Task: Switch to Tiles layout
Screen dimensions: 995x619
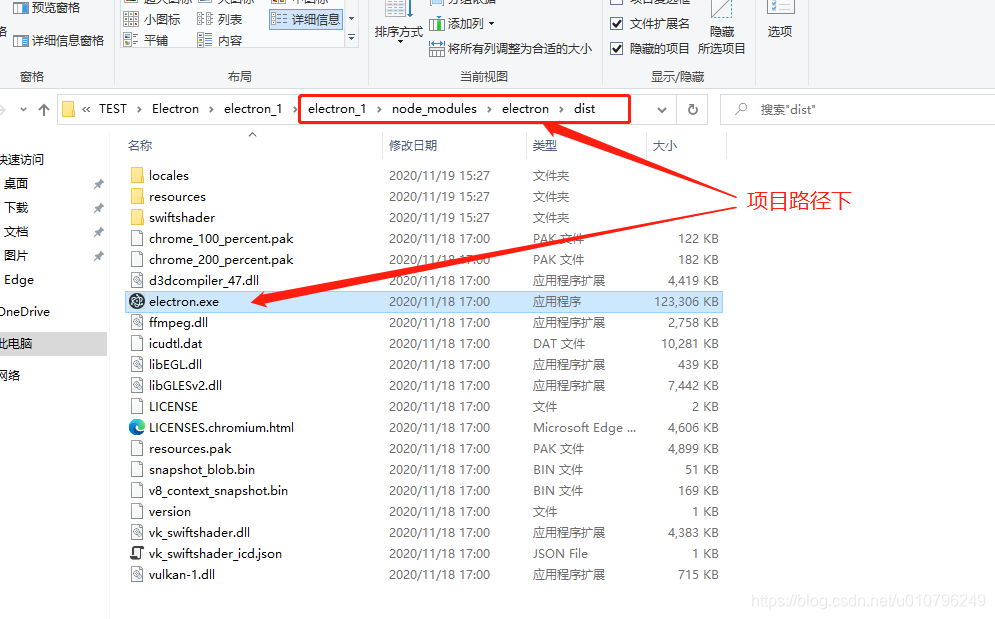Action: [146, 40]
